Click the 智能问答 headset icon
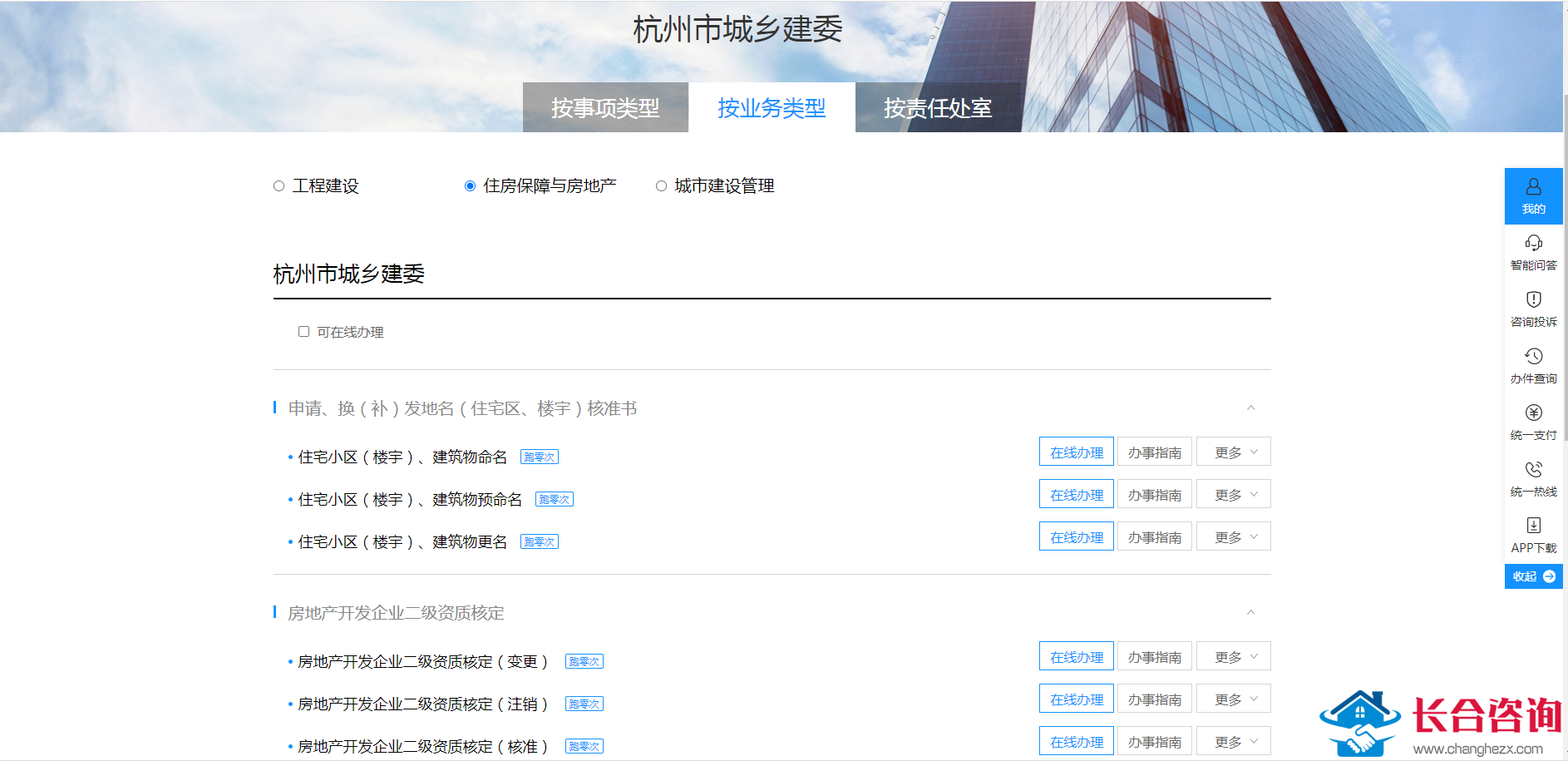1568x761 pixels. [1533, 243]
